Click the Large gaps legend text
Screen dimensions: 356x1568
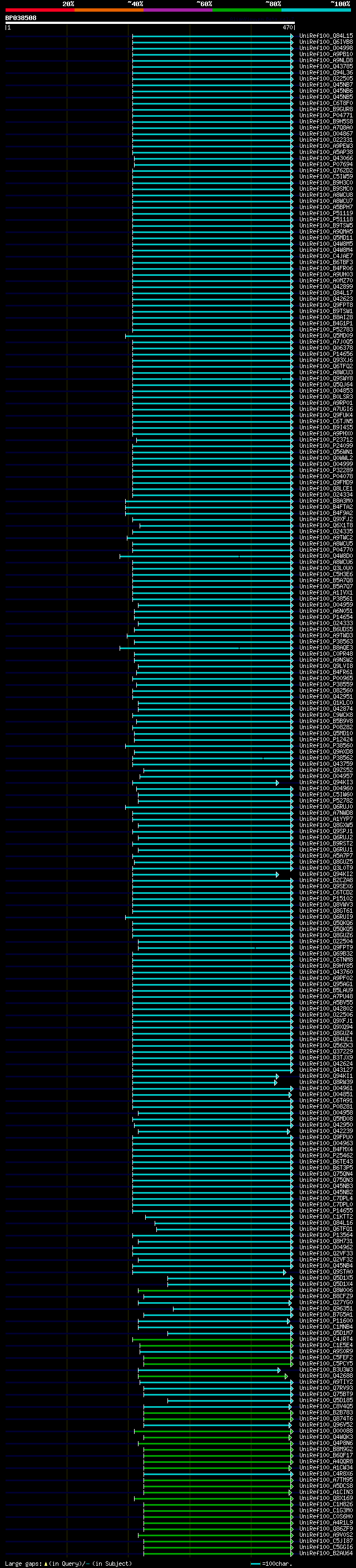(x=68, y=1563)
